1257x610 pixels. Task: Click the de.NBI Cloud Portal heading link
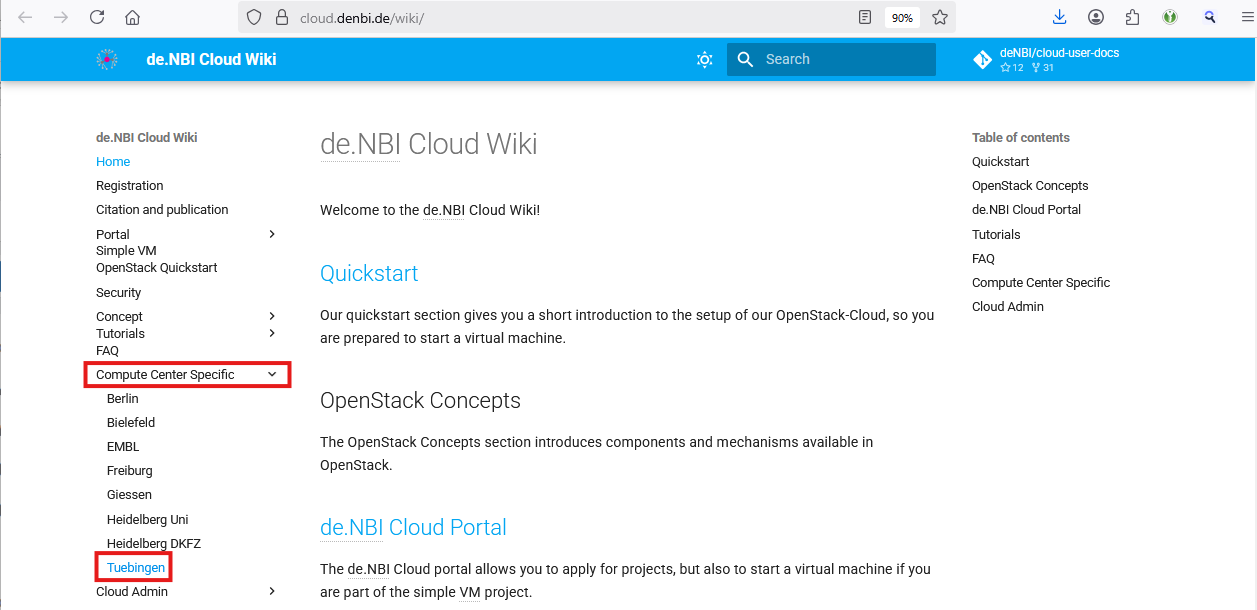pyautogui.click(x=413, y=528)
